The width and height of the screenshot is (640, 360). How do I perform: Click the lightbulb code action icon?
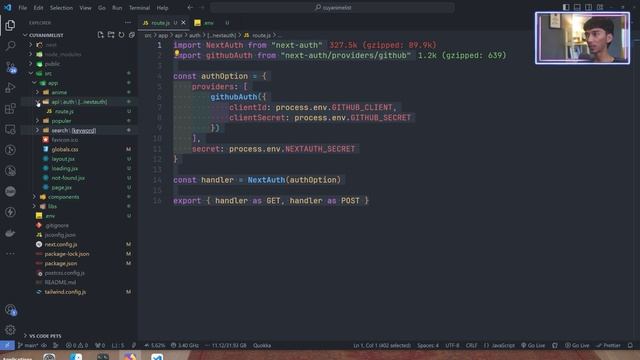coord(177,53)
